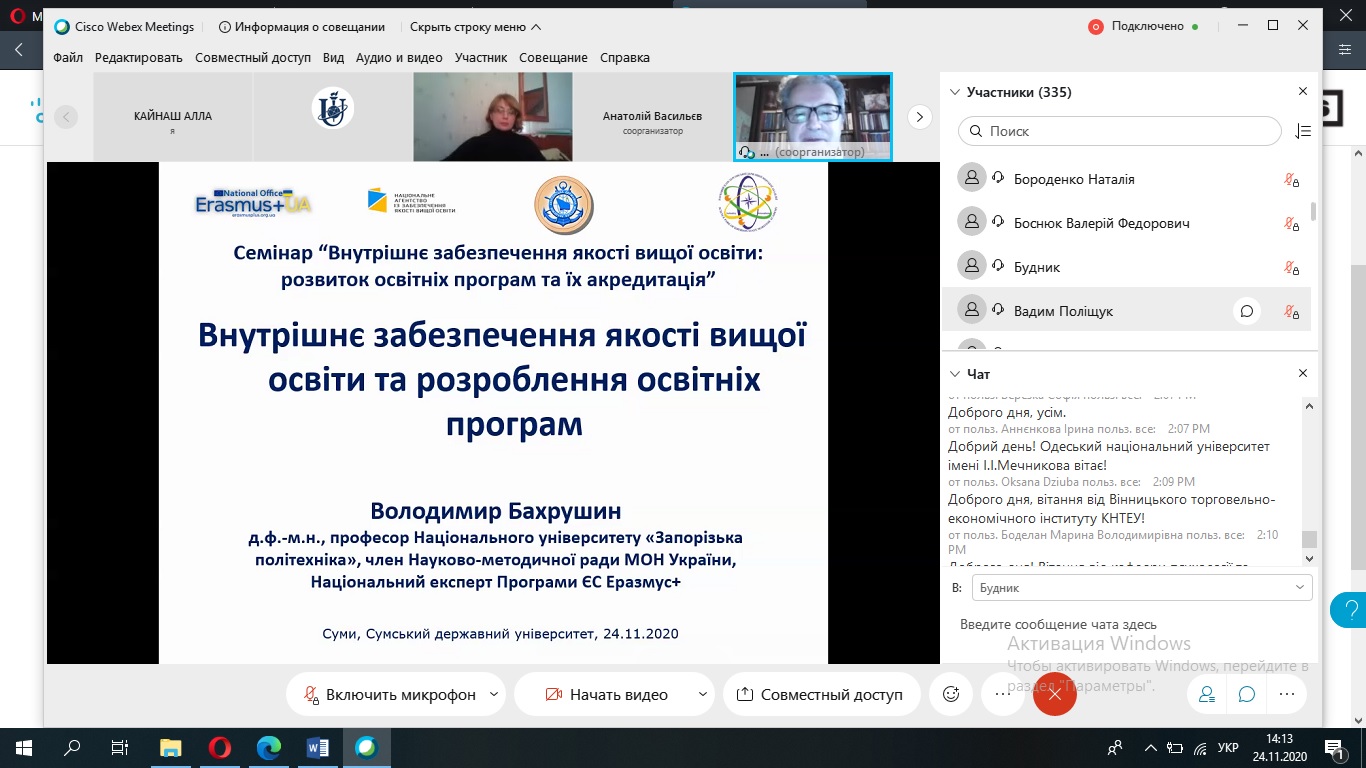Click the participants list scrollbar thumb
This screenshot has width=1366, height=768.
[1313, 211]
